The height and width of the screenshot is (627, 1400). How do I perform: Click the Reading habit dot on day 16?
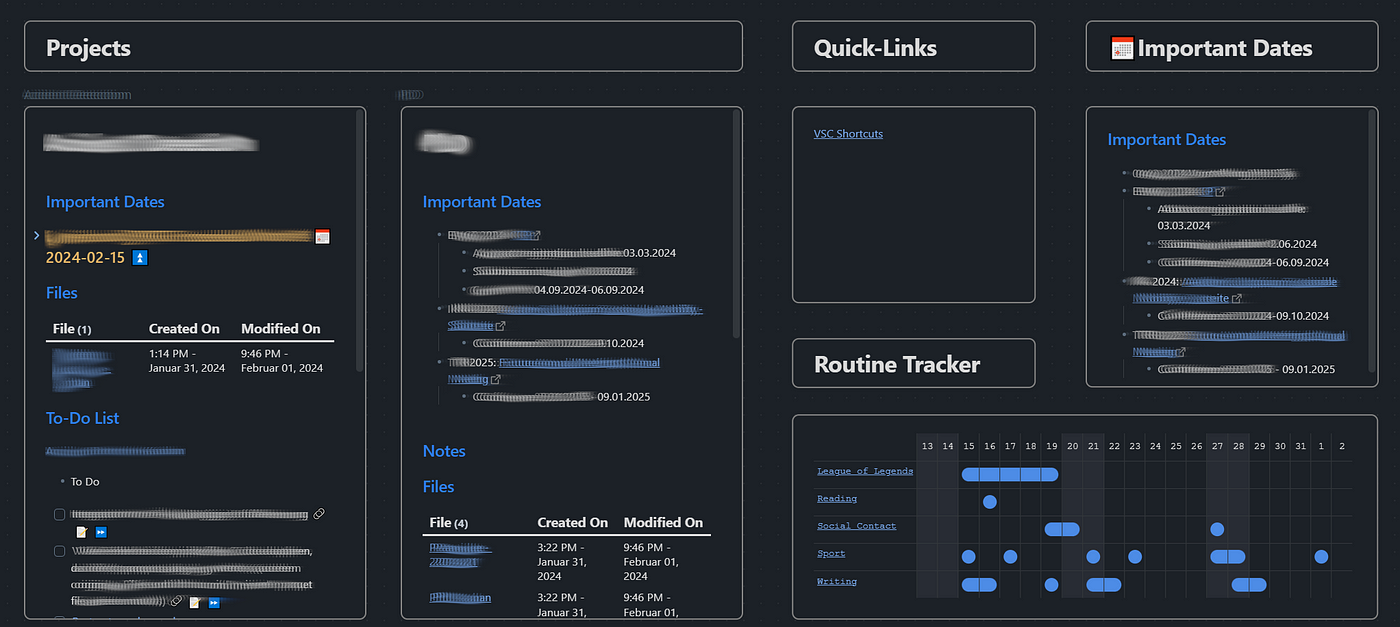pos(989,501)
